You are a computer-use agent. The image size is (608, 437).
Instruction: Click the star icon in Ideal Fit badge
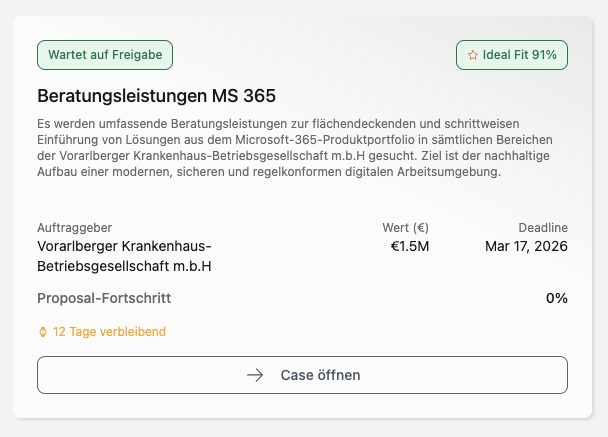(472, 55)
